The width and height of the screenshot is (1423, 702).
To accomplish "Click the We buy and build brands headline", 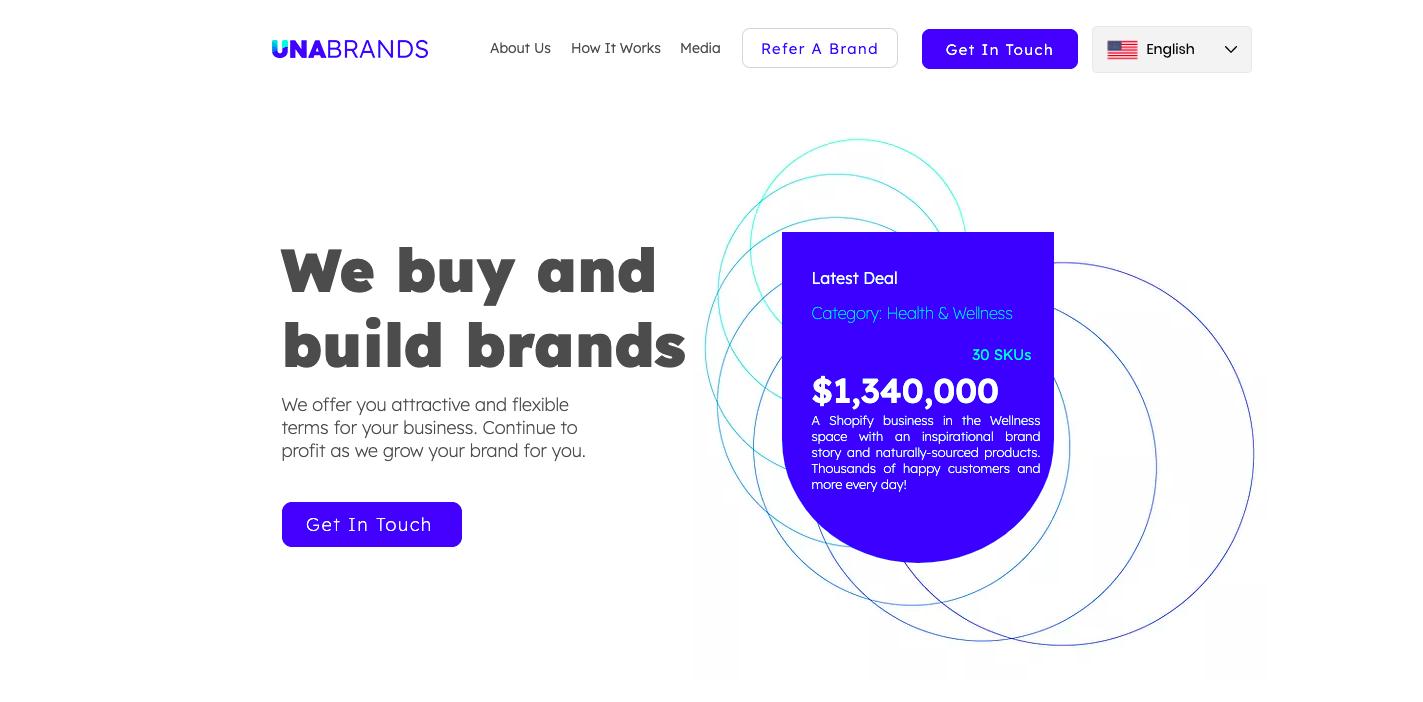I will point(484,307).
